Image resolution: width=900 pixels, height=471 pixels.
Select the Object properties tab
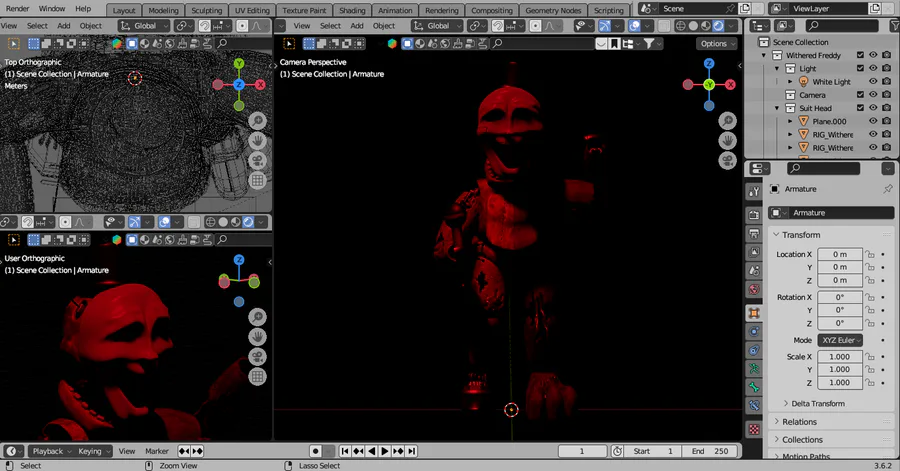click(754, 313)
